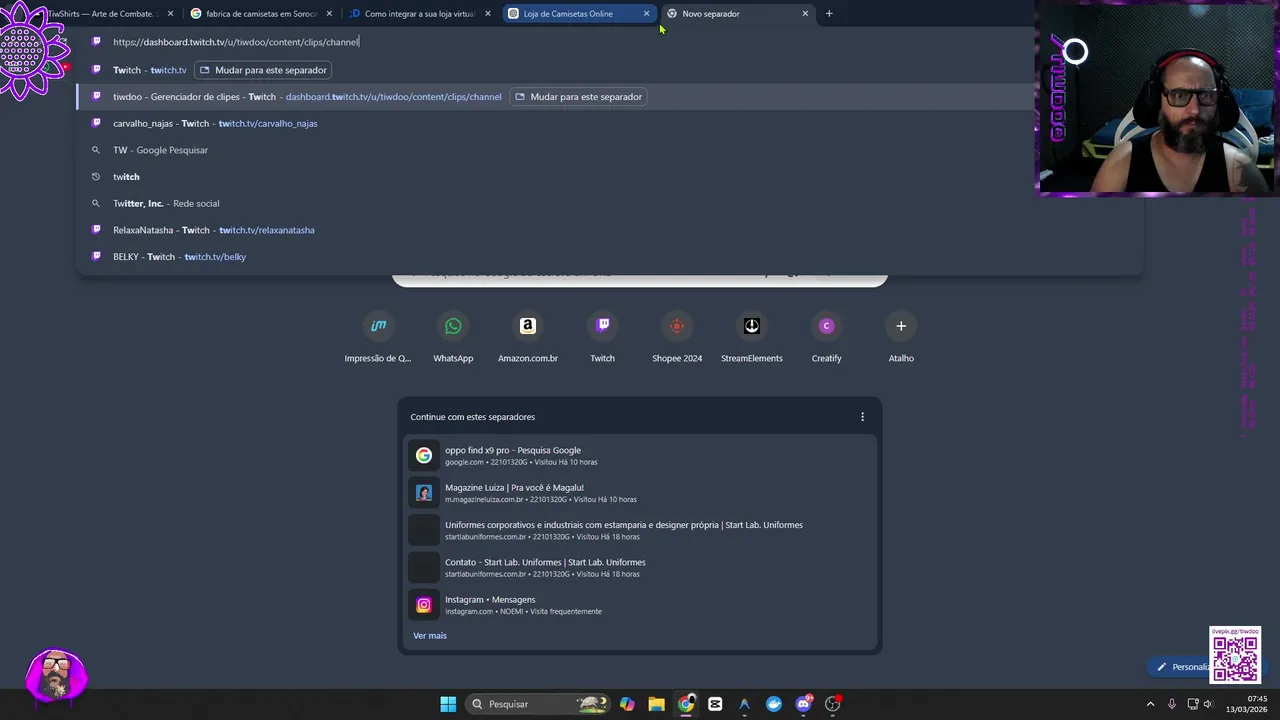Close the Novo separador tab
Viewport: 1280px width, 720px height.
click(x=805, y=14)
